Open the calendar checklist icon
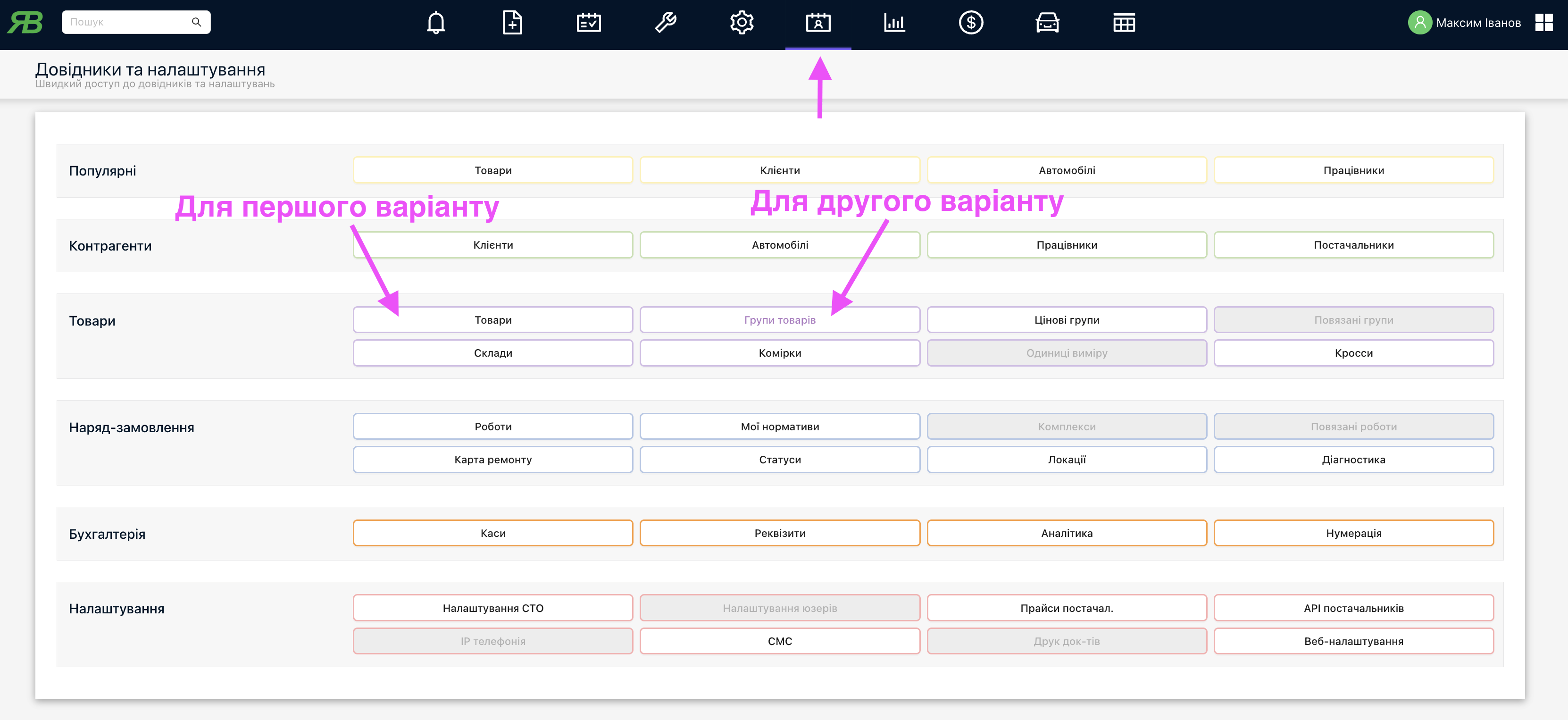Image resolution: width=1568 pixels, height=720 pixels. (x=589, y=23)
